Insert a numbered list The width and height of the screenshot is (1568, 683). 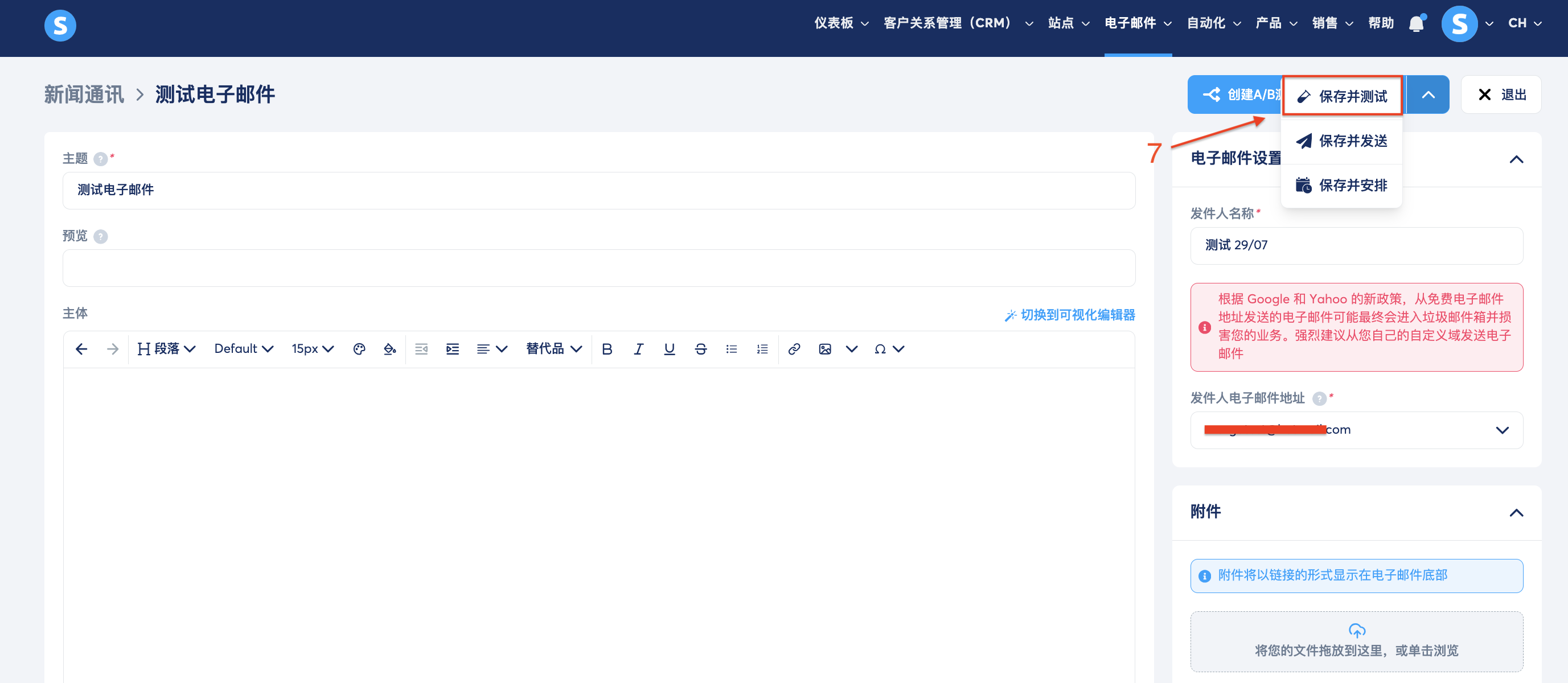tap(762, 349)
